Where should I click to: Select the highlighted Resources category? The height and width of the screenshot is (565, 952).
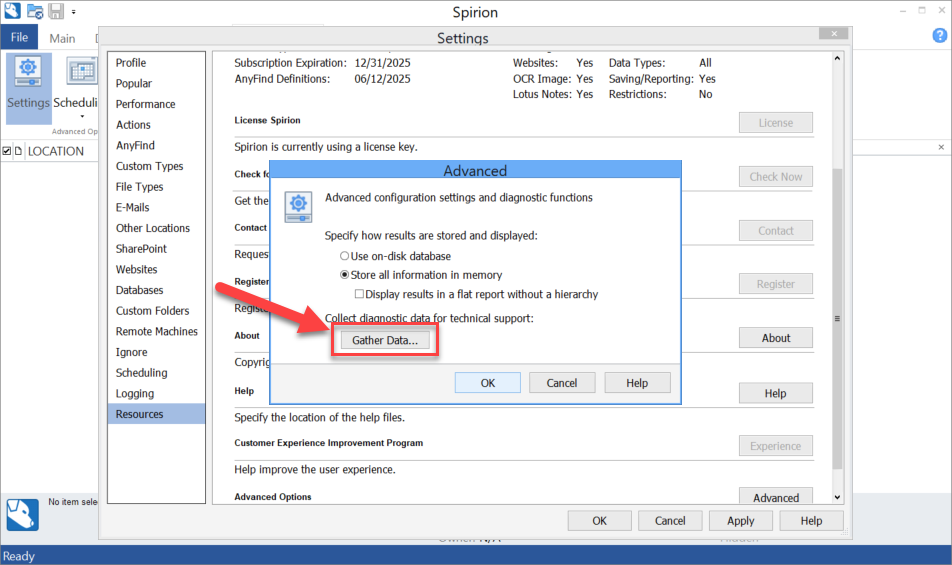(x=156, y=414)
